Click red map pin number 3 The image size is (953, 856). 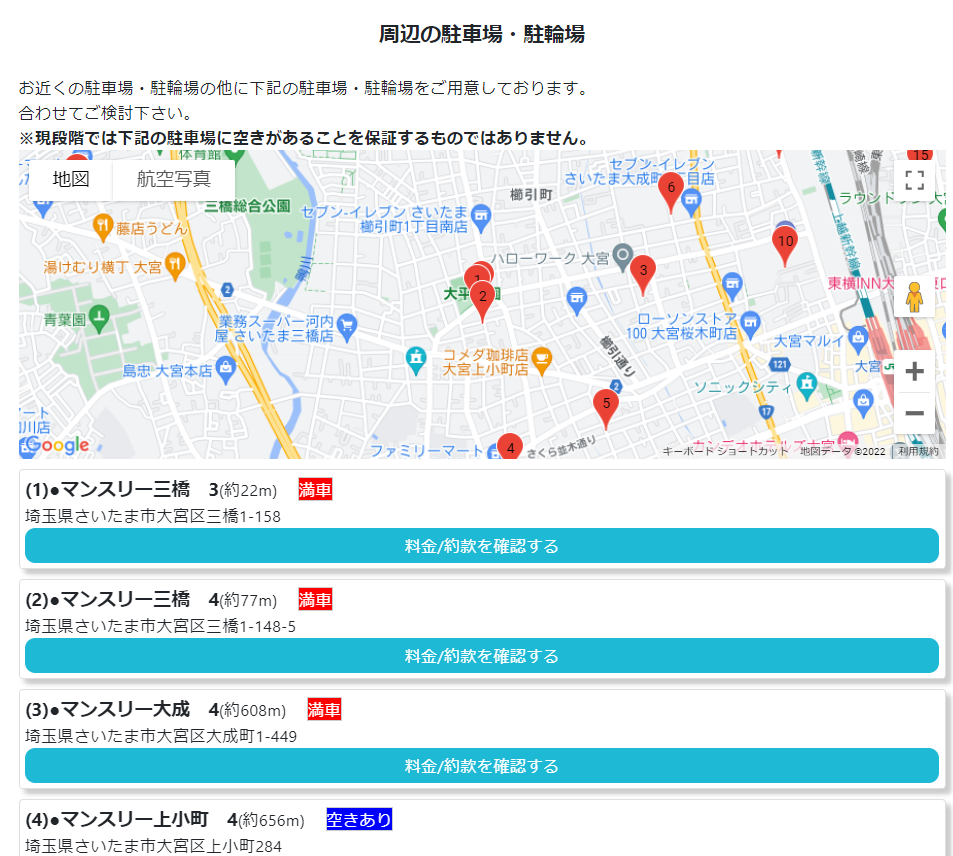coord(643,274)
